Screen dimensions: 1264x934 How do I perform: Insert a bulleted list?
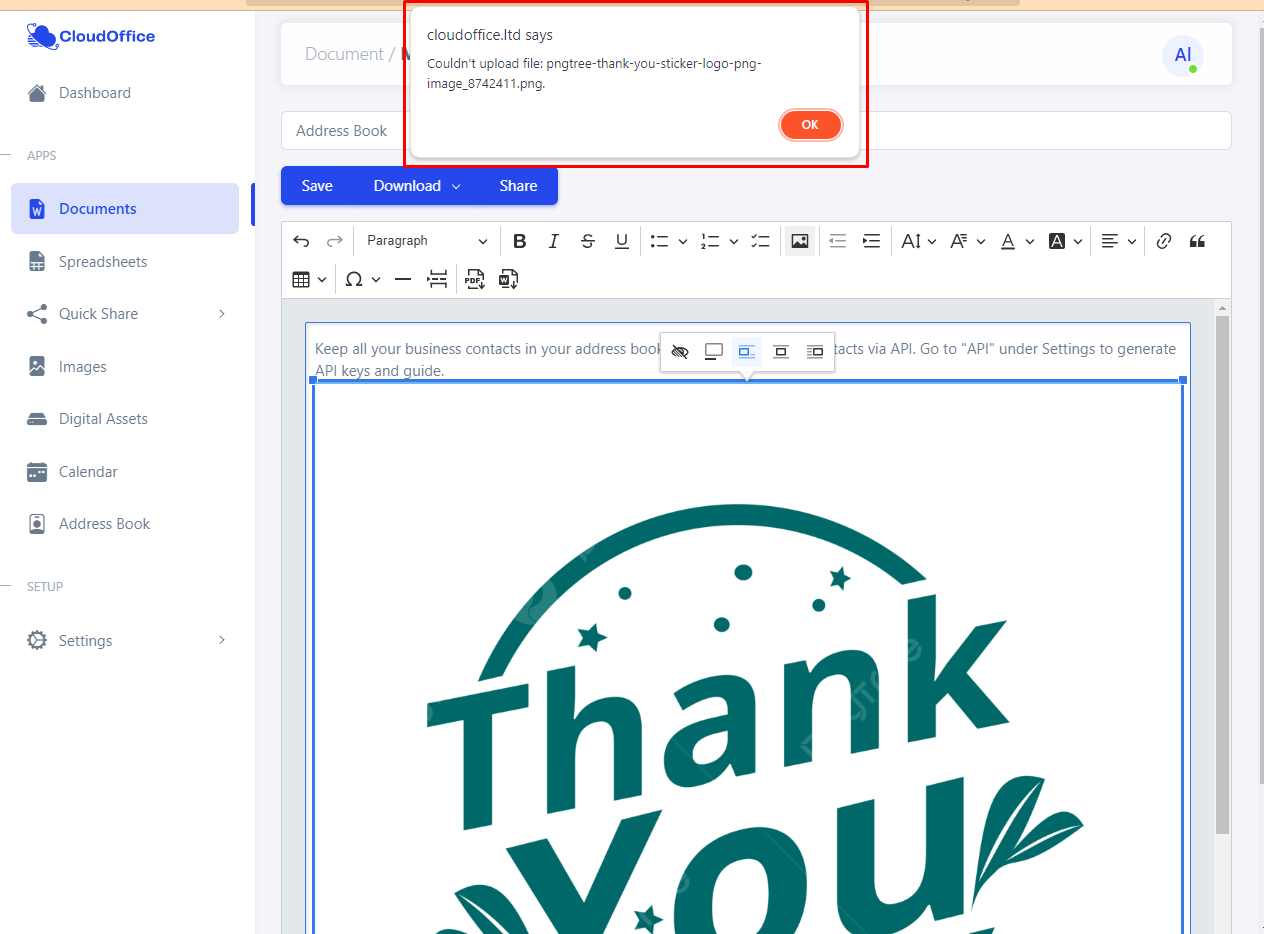click(x=659, y=241)
